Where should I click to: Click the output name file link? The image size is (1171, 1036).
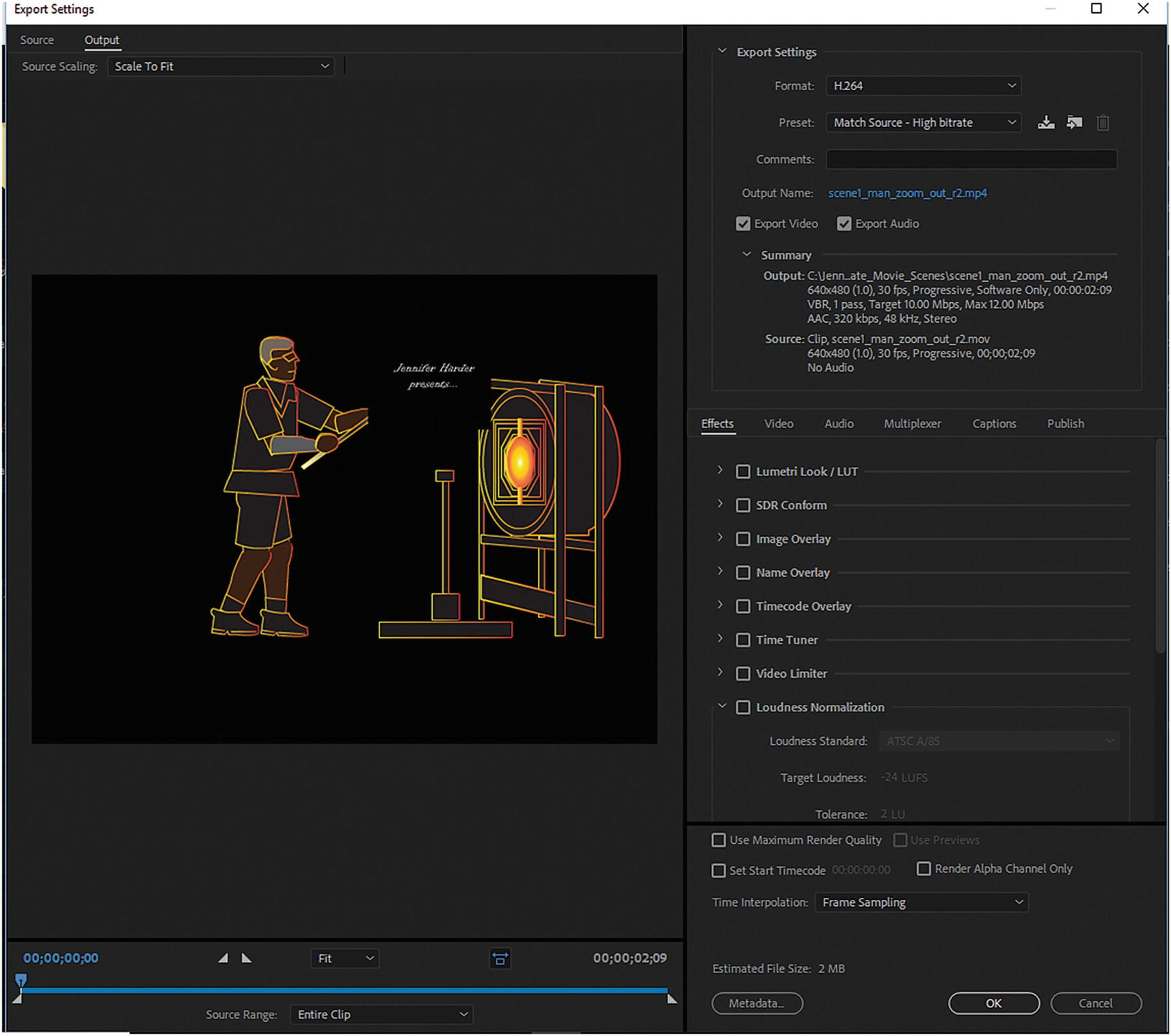click(x=907, y=193)
